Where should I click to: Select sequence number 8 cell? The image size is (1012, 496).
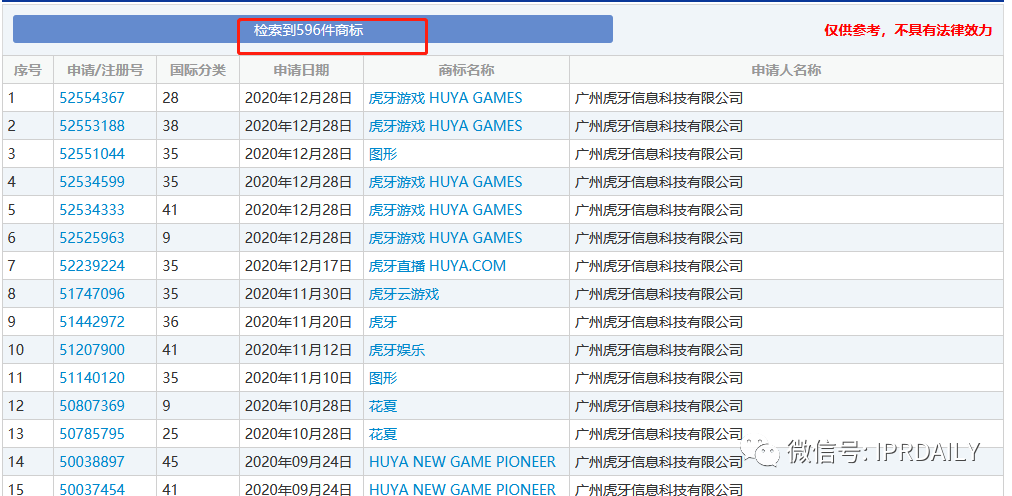[28, 294]
